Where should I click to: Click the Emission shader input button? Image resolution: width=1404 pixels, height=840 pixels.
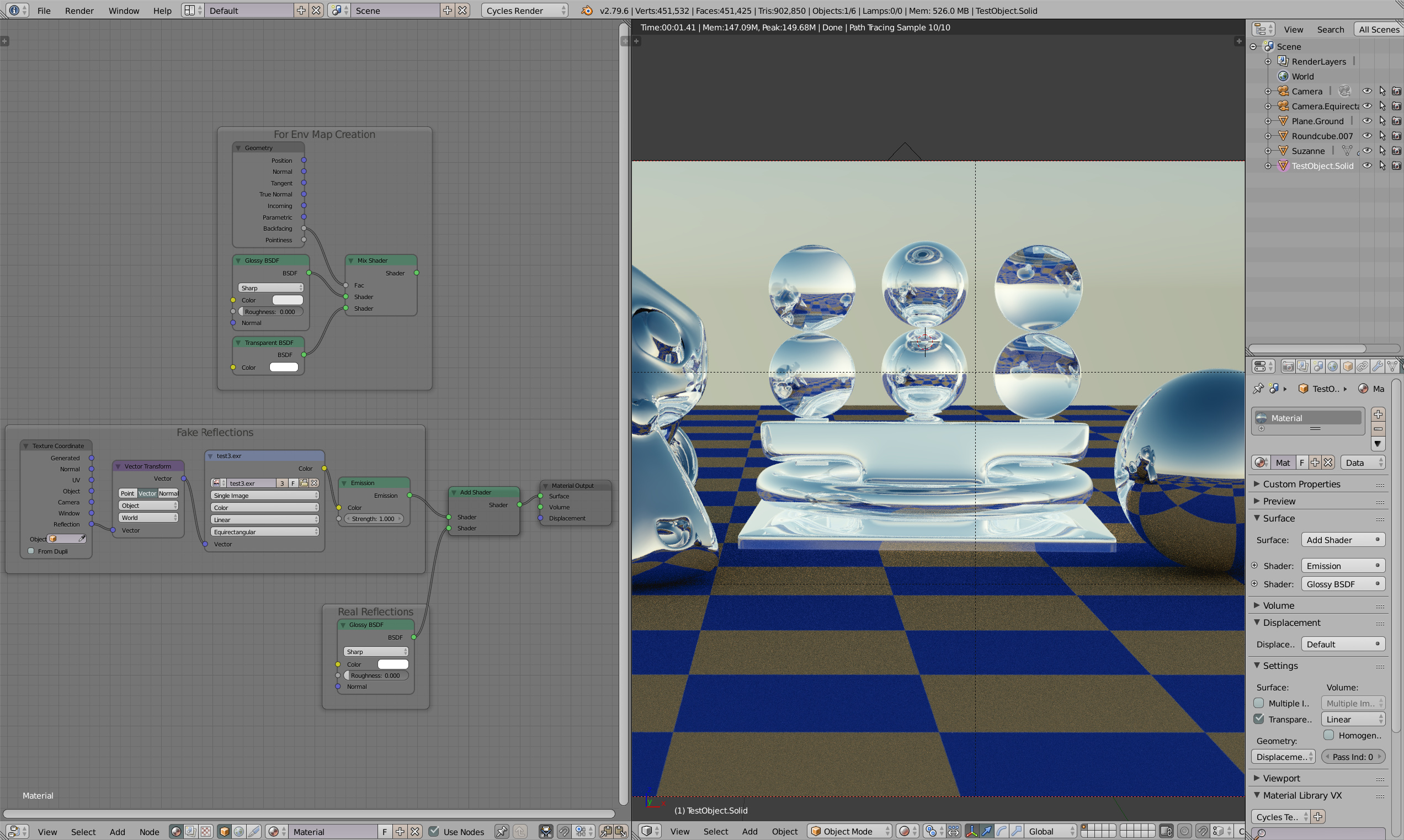click(x=1342, y=566)
